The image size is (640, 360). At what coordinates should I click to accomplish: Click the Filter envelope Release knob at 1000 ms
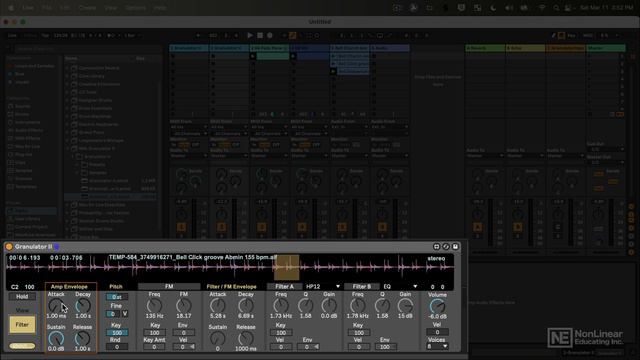tap(246, 338)
